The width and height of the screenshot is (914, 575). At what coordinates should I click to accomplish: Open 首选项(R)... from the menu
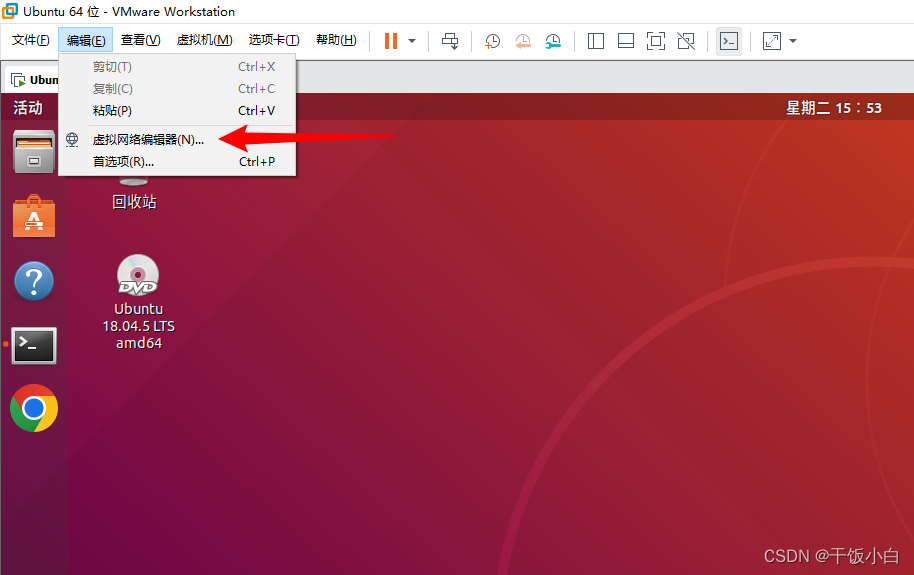tap(177, 162)
